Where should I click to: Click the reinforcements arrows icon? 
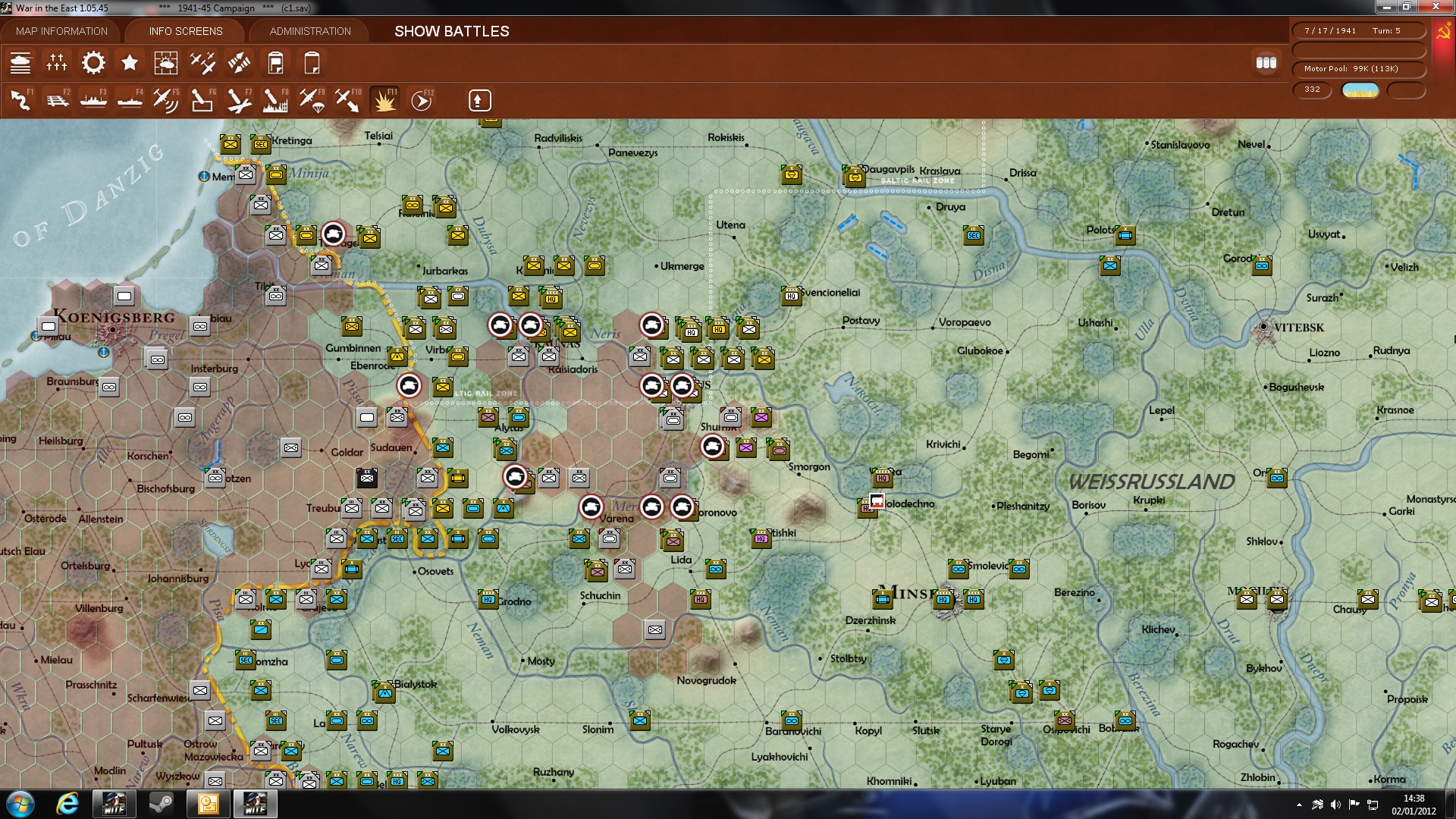click(239, 63)
